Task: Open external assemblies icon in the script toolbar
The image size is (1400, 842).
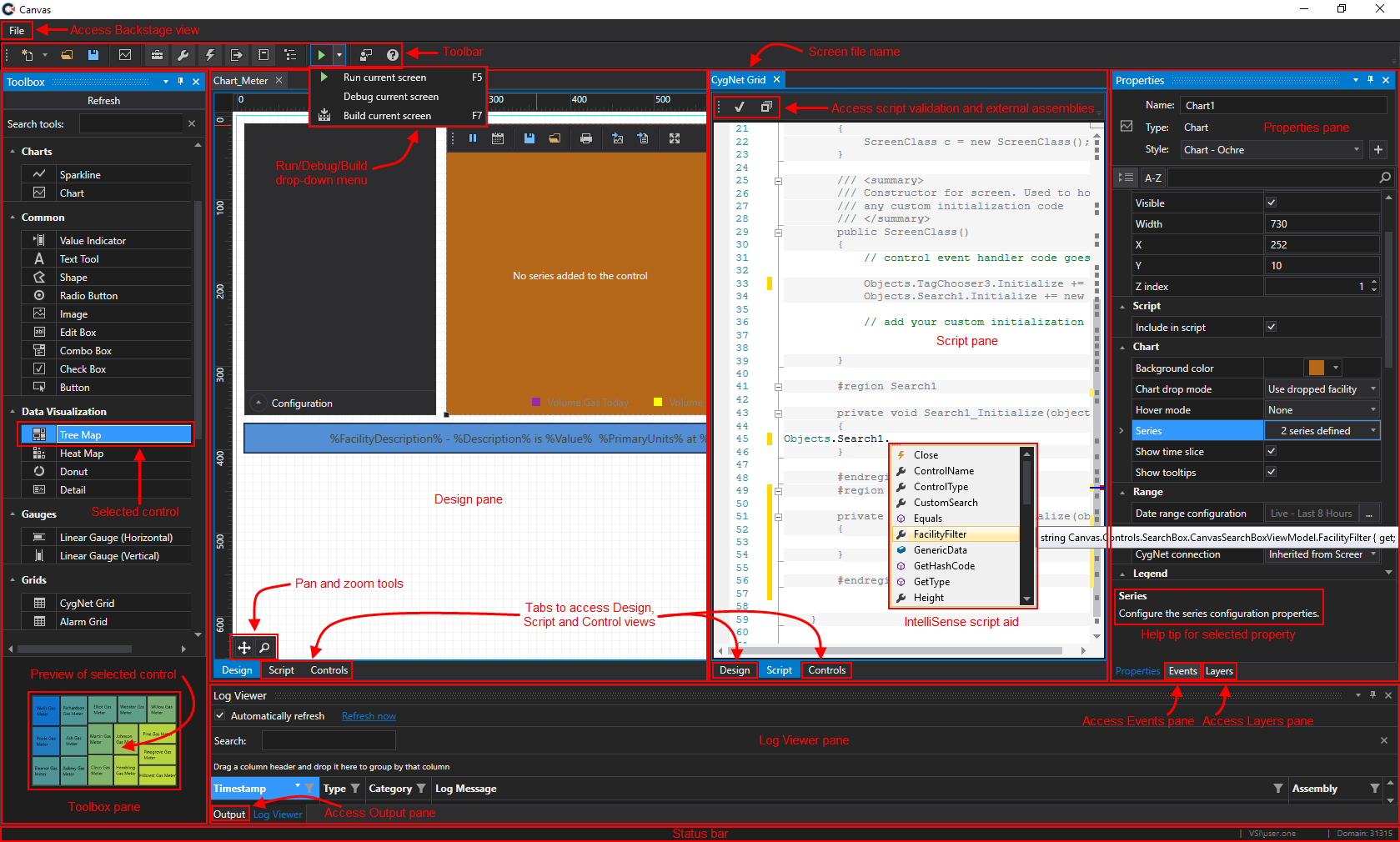Action: pos(766,107)
